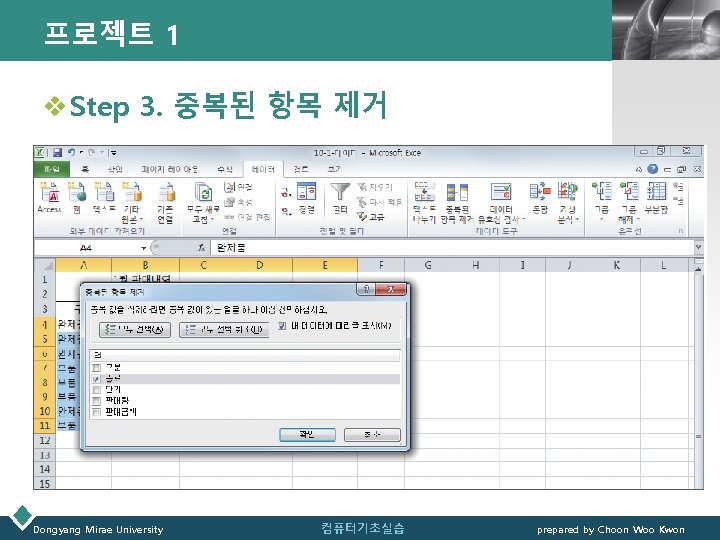
Task: Click the 고급 advanced filter icon
Action: [362, 216]
